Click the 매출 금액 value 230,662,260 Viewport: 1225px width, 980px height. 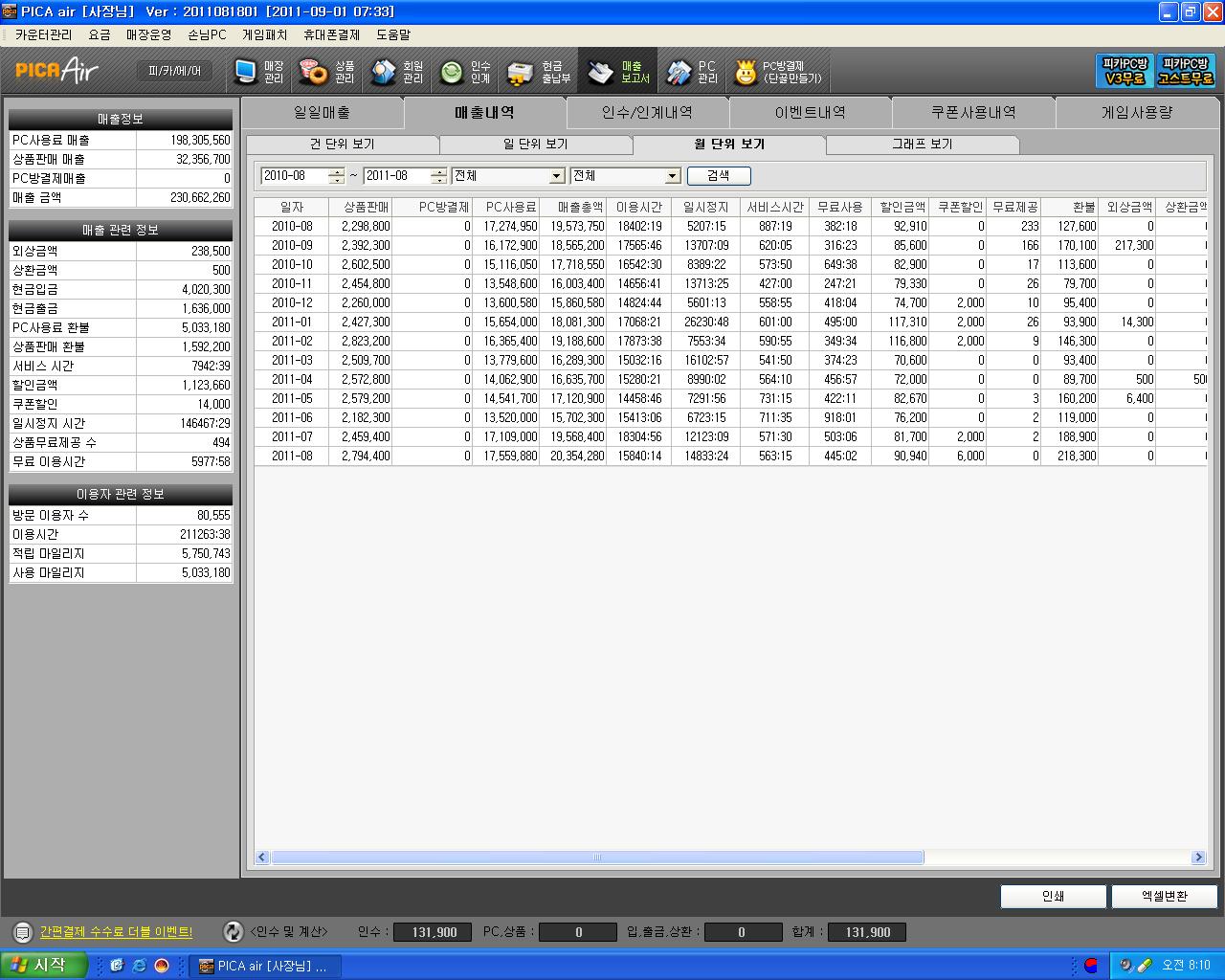tap(185, 197)
